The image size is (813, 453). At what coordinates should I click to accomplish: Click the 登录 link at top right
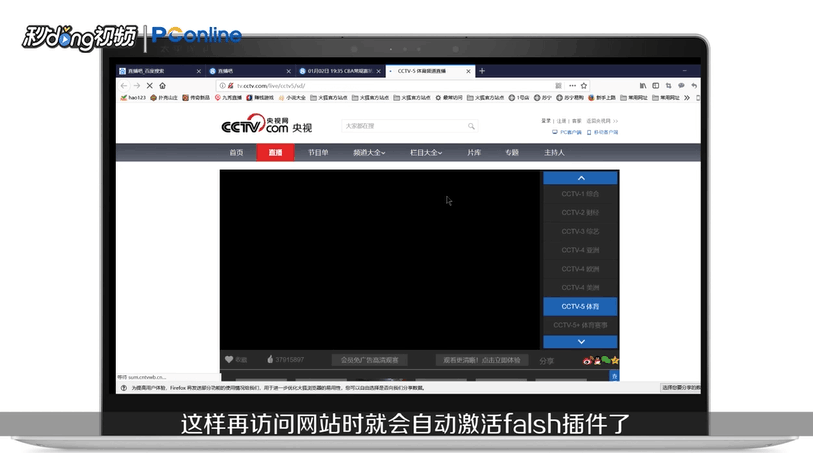click(546, 121)
